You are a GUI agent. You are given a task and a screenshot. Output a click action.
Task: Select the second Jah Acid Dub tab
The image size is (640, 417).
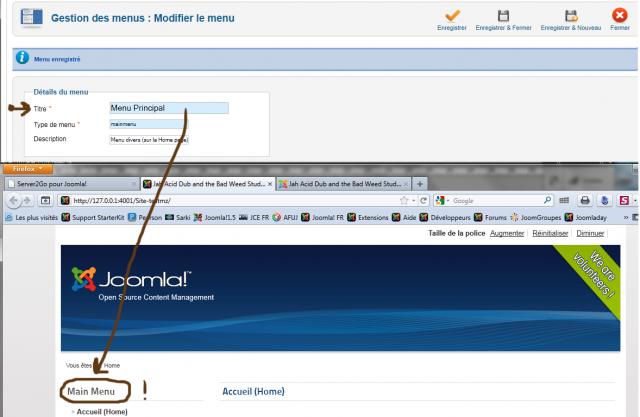click(208, 184)
